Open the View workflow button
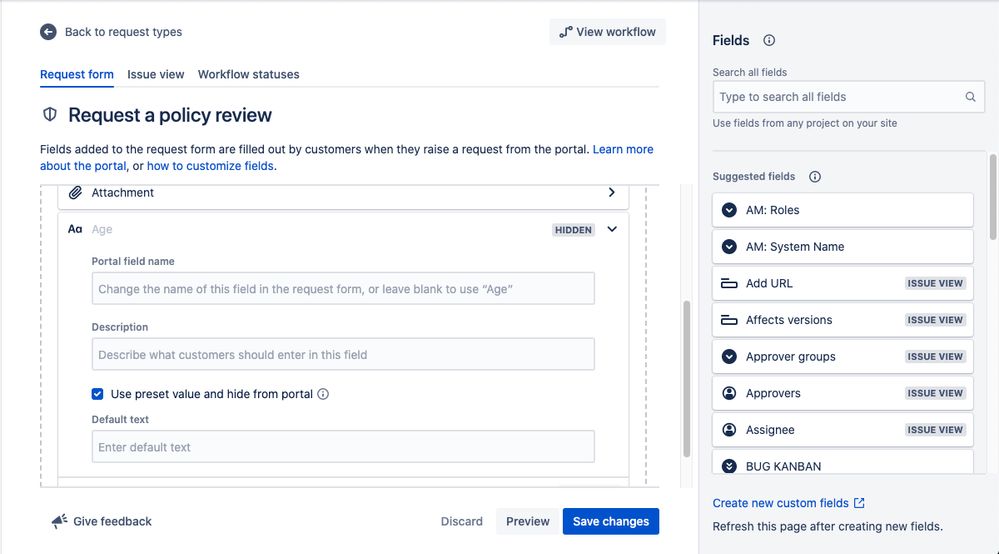The width and height of the screenshot is (999, 554). click(x=608, y=32)
